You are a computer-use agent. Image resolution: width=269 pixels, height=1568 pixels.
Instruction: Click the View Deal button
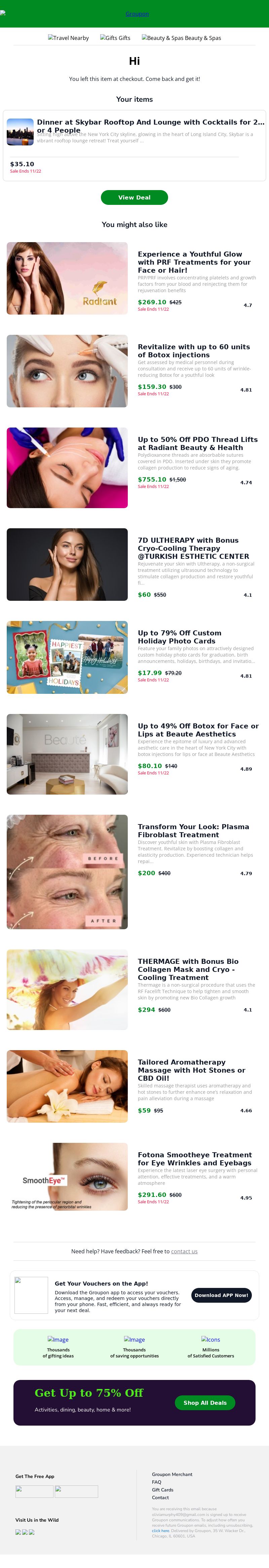click(x=134, y=197)
